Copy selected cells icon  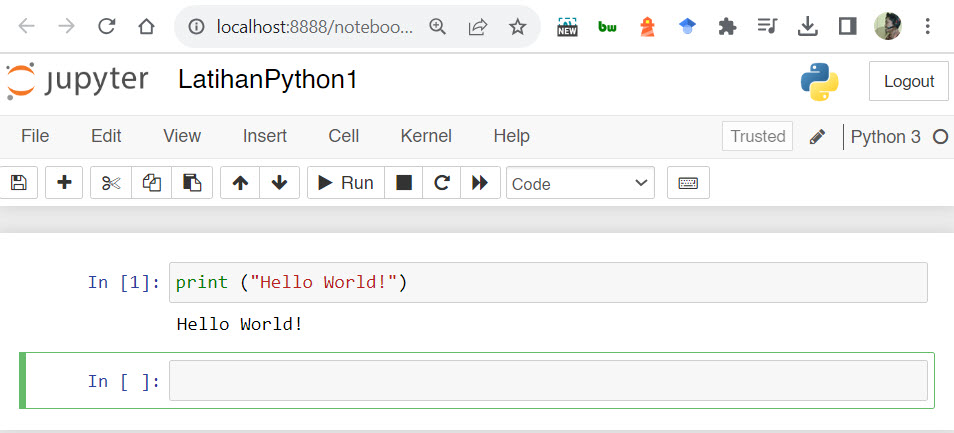tap(151, 182)
